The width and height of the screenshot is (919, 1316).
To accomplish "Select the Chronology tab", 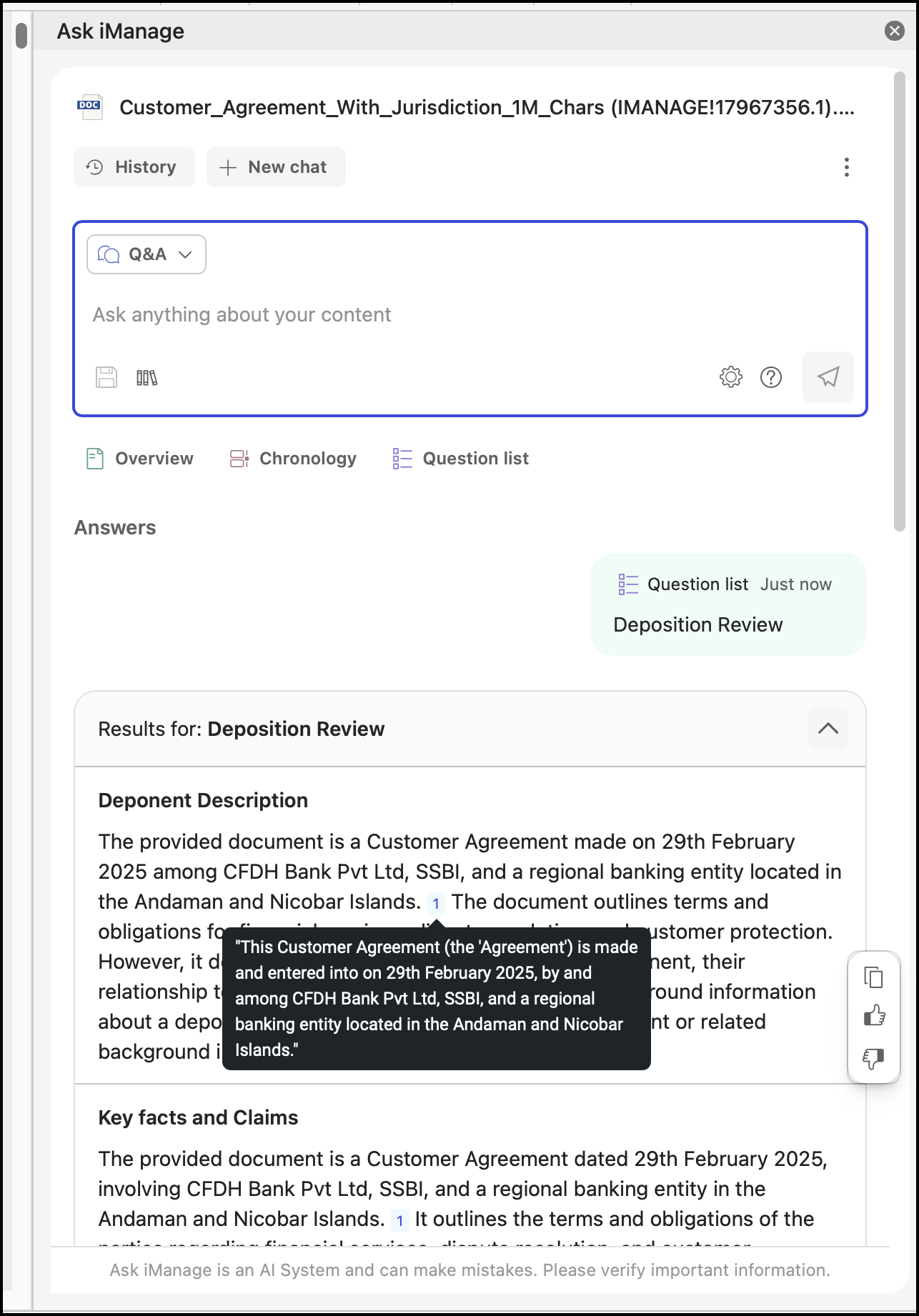I will pos(293,459).
